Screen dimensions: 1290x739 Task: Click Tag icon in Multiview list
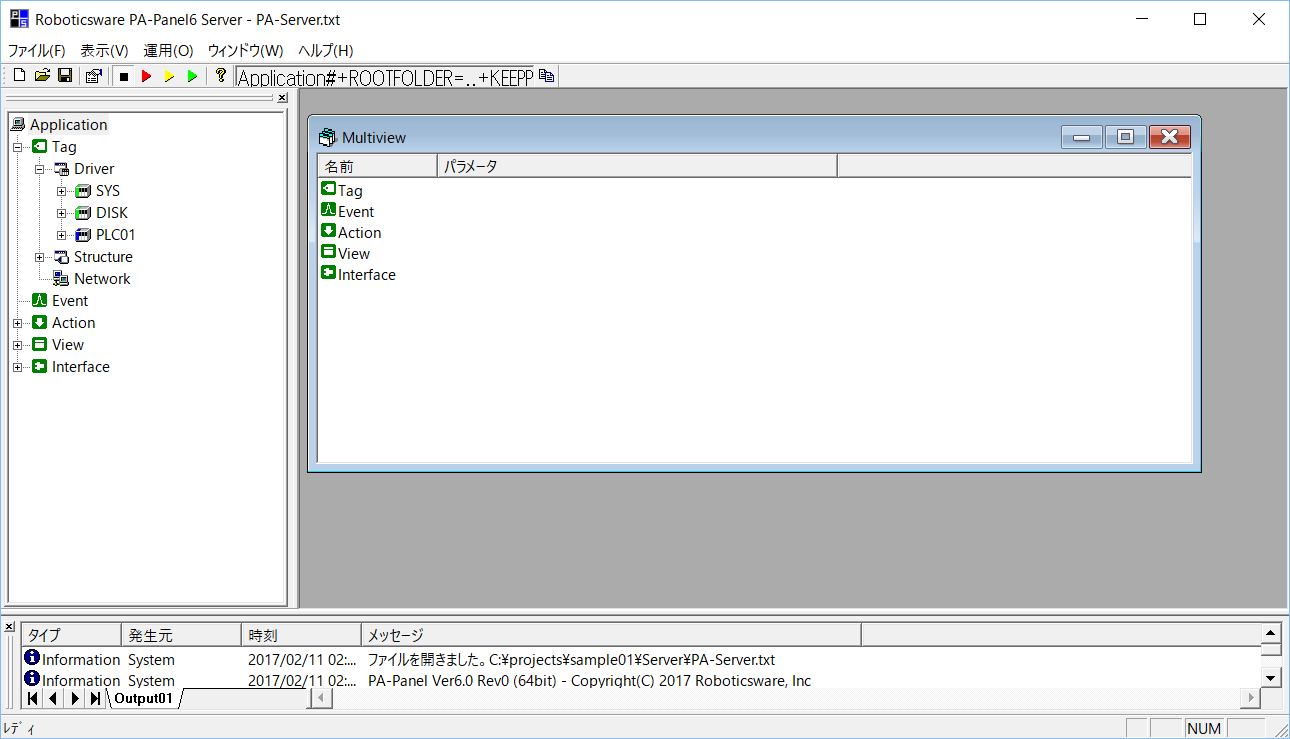(x=328, y=189)
